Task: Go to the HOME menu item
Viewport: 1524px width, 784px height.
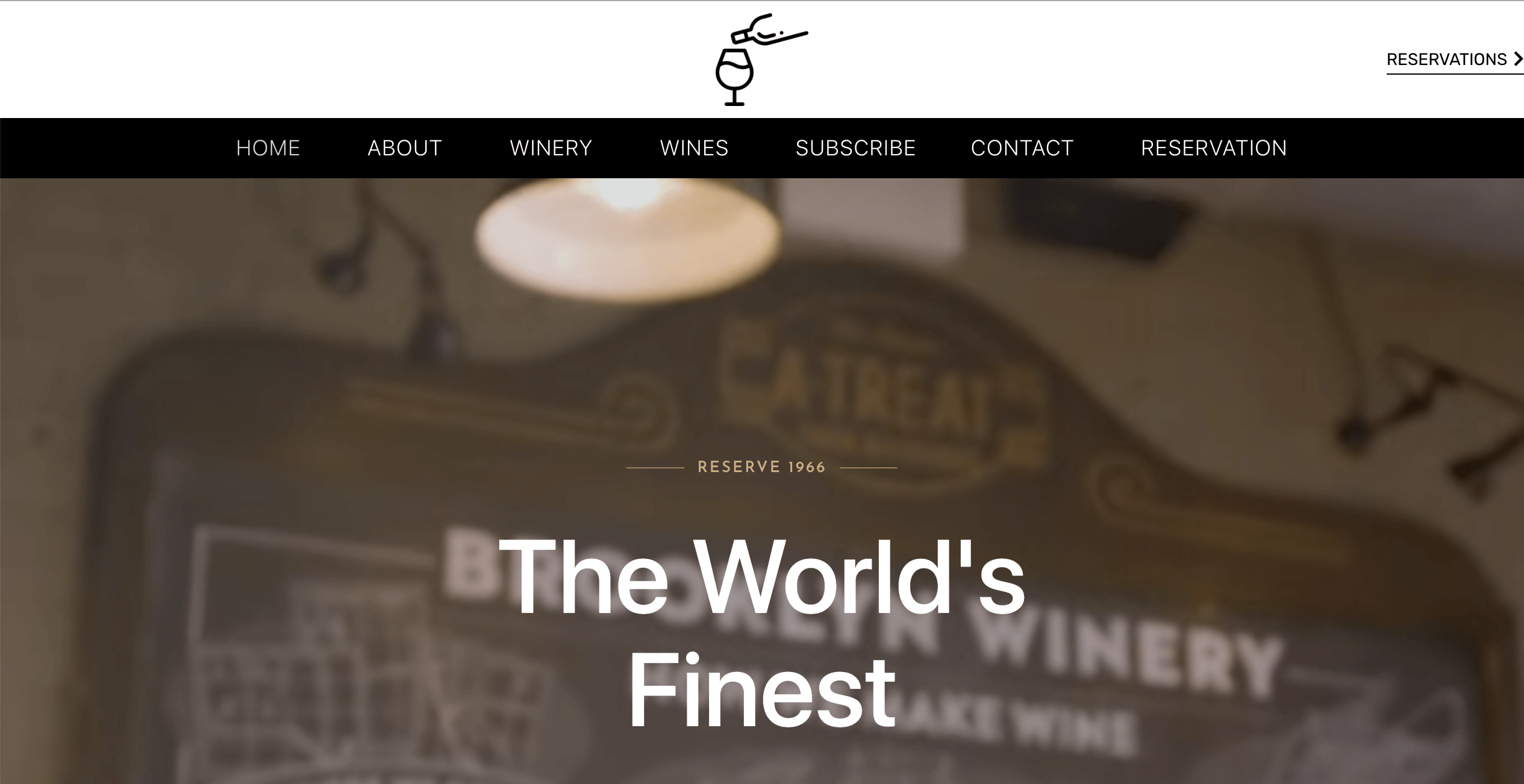Action: 268,148
